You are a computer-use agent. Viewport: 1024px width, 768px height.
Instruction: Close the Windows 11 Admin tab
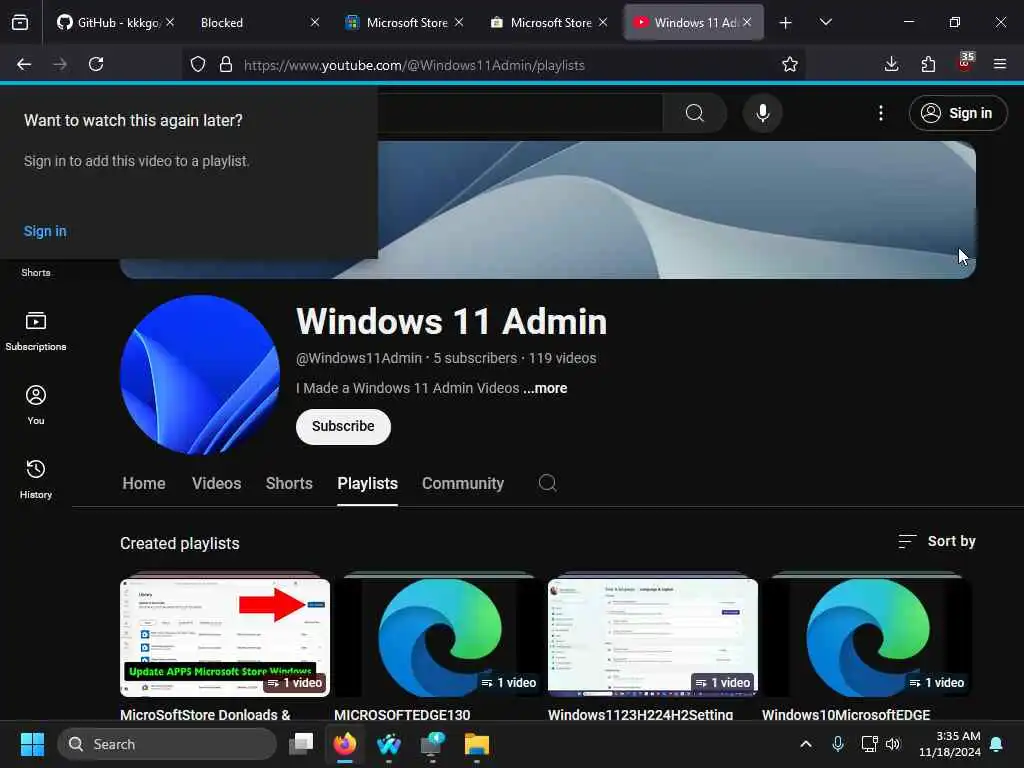click(747, 23)
